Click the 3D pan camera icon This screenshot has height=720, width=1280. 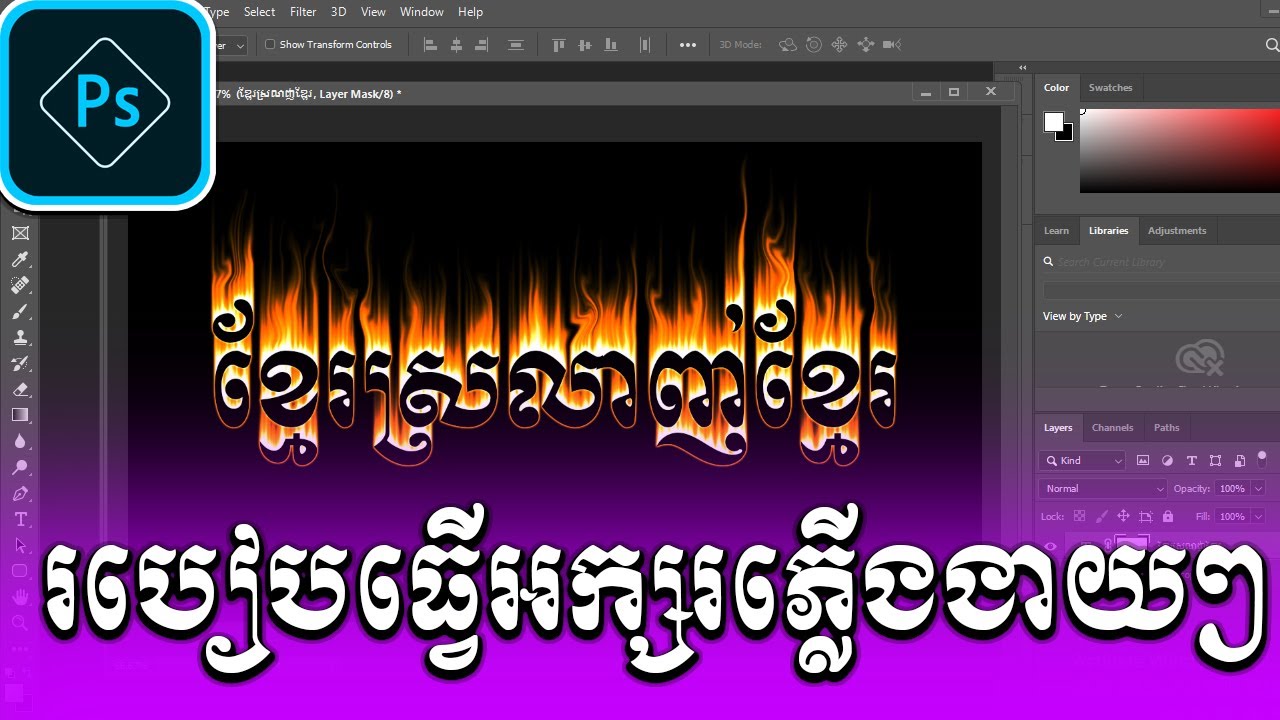(x=840, y=44)
